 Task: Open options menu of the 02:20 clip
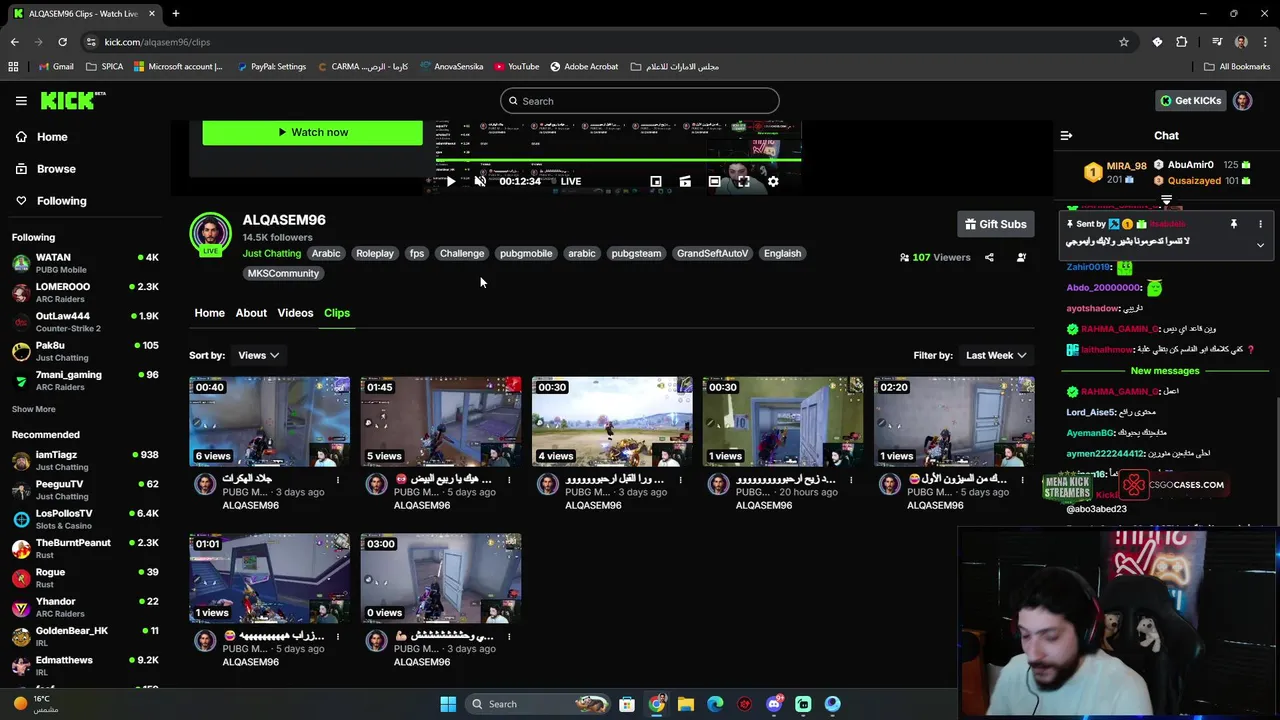pyautogui.click(x=1022, y=480)
